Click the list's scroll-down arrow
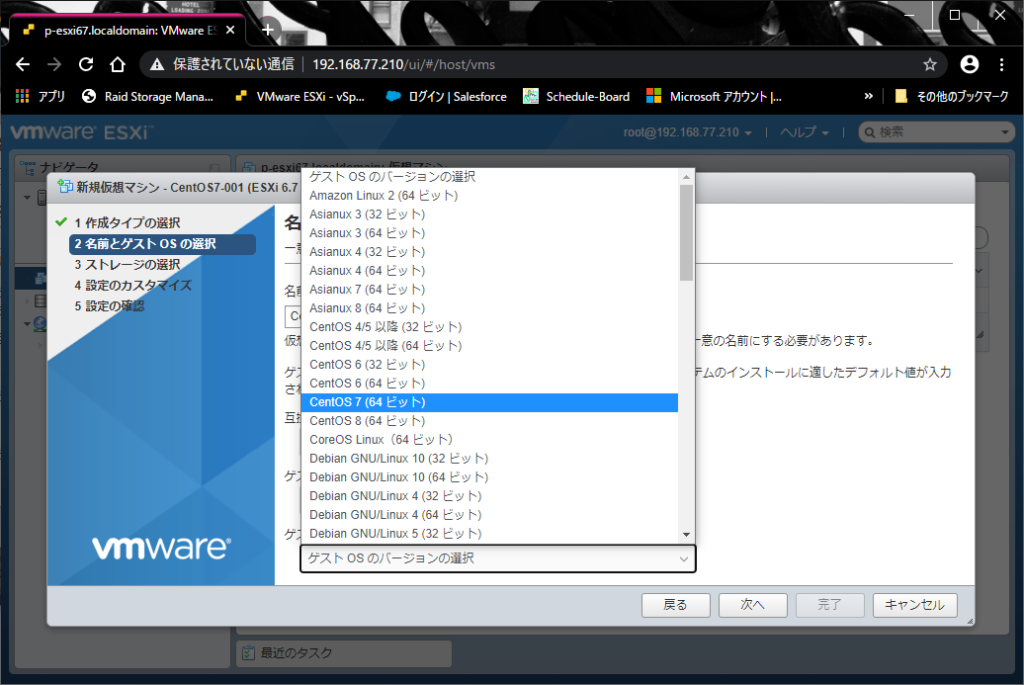The image size is (1024, 685). (686, 534)
